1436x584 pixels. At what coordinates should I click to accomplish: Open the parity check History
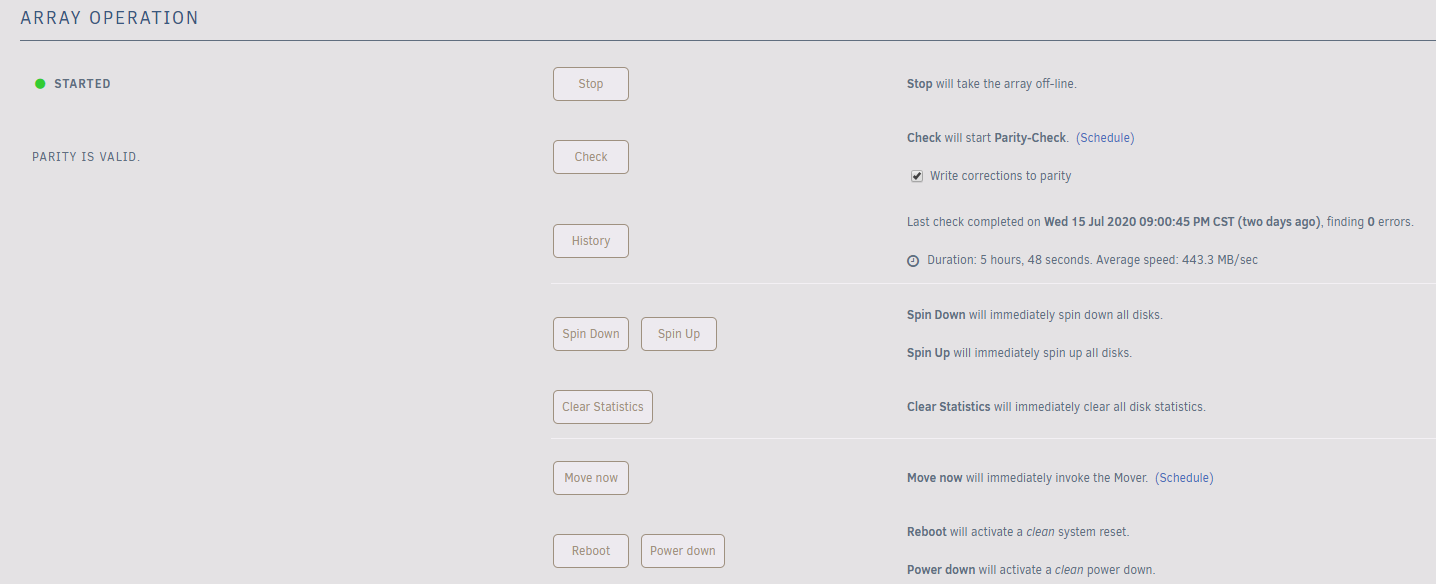pos(591,241)
